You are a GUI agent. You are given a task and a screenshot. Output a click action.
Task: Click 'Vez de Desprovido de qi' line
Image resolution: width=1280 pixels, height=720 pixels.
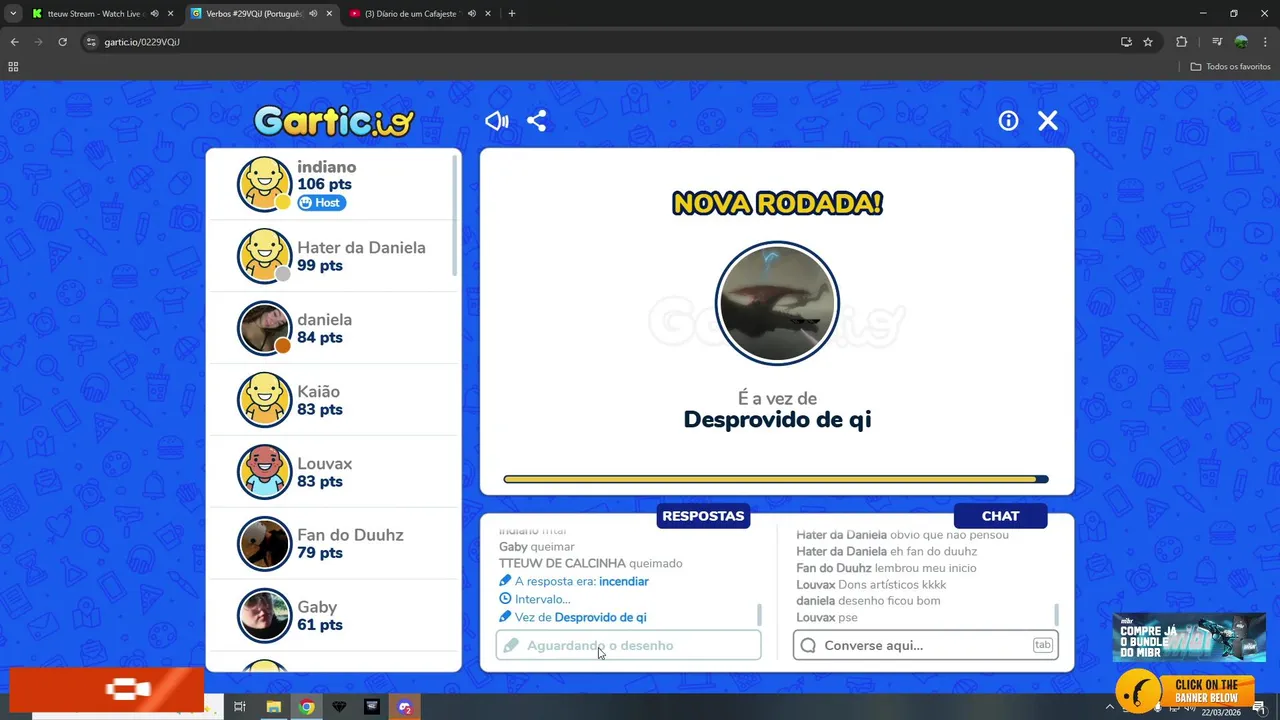[573, 617]
